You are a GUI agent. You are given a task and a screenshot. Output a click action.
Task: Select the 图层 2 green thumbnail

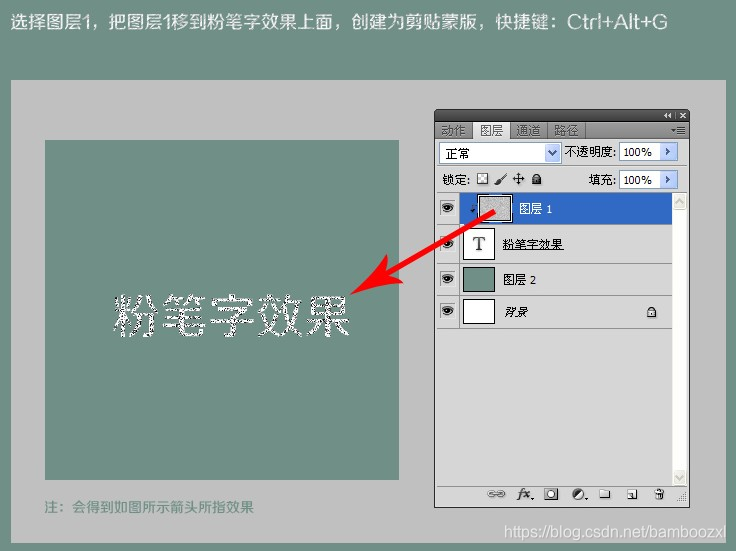point(479,279)
